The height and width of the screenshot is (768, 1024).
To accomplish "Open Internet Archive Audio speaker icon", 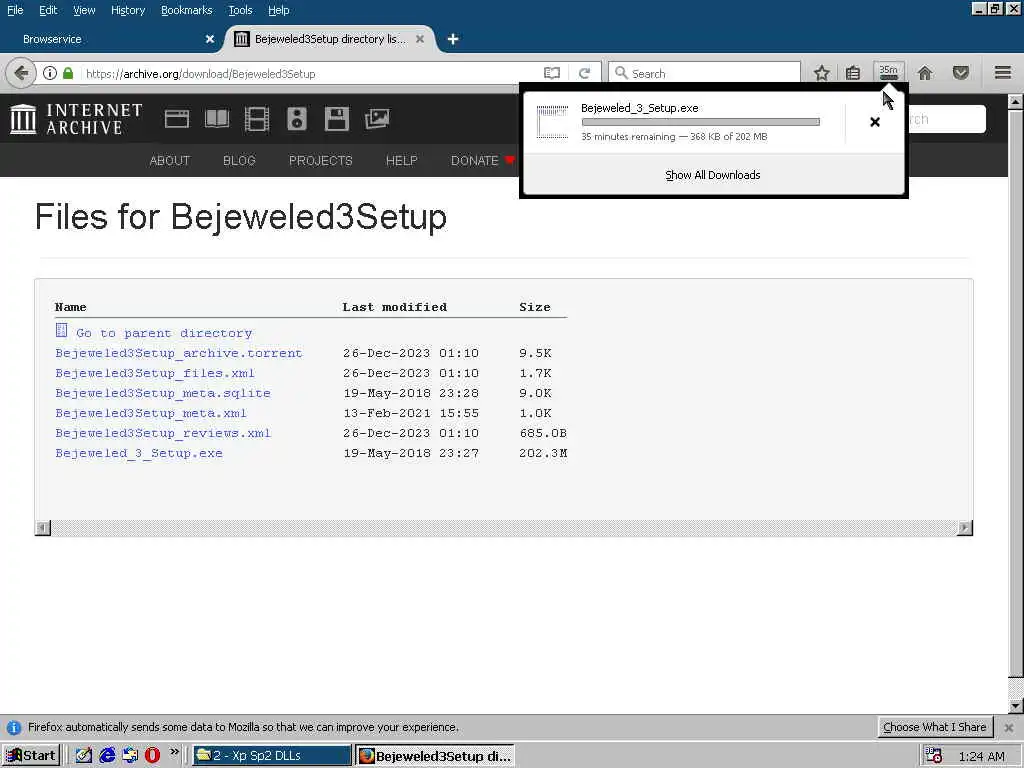I will tap(296, 119).
